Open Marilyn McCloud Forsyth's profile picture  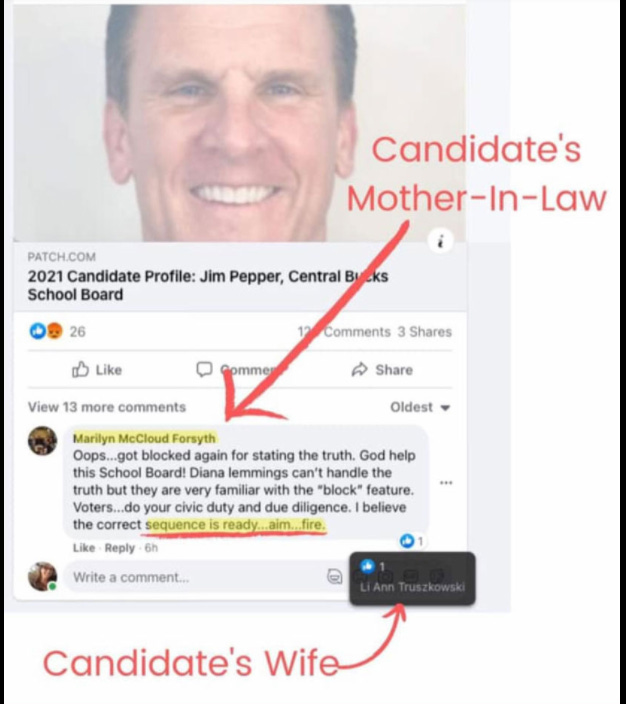click(43, 440)
